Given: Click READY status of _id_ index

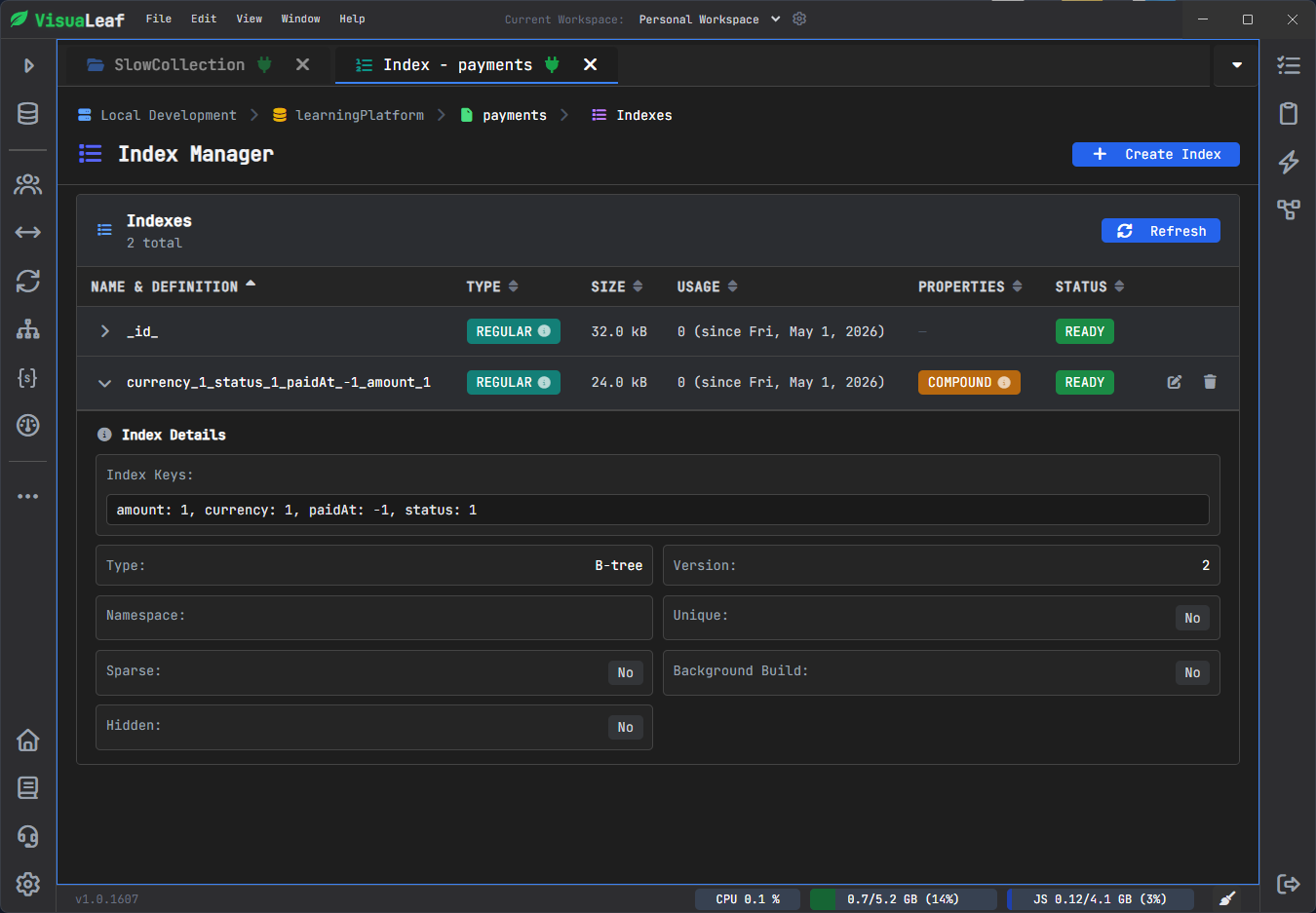Looking at the screenshot, I should click(x=1084, y=331).
